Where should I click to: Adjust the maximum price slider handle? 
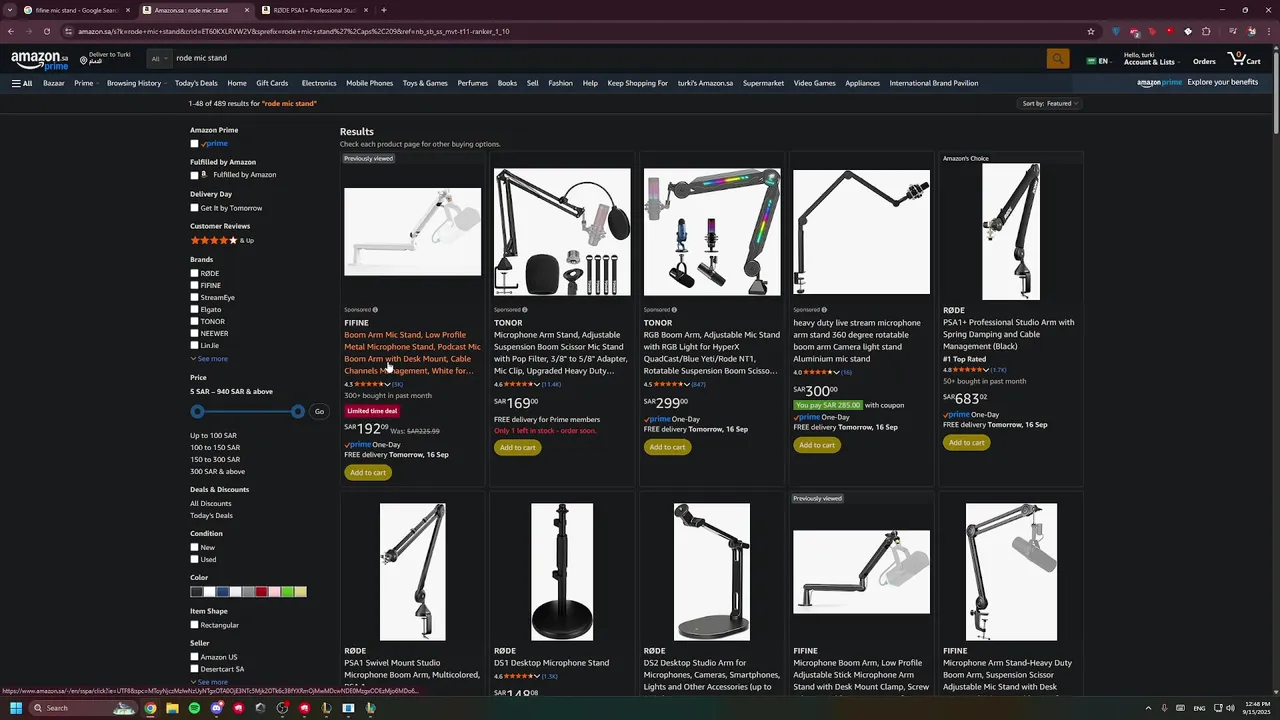click(x=298, y=411)
